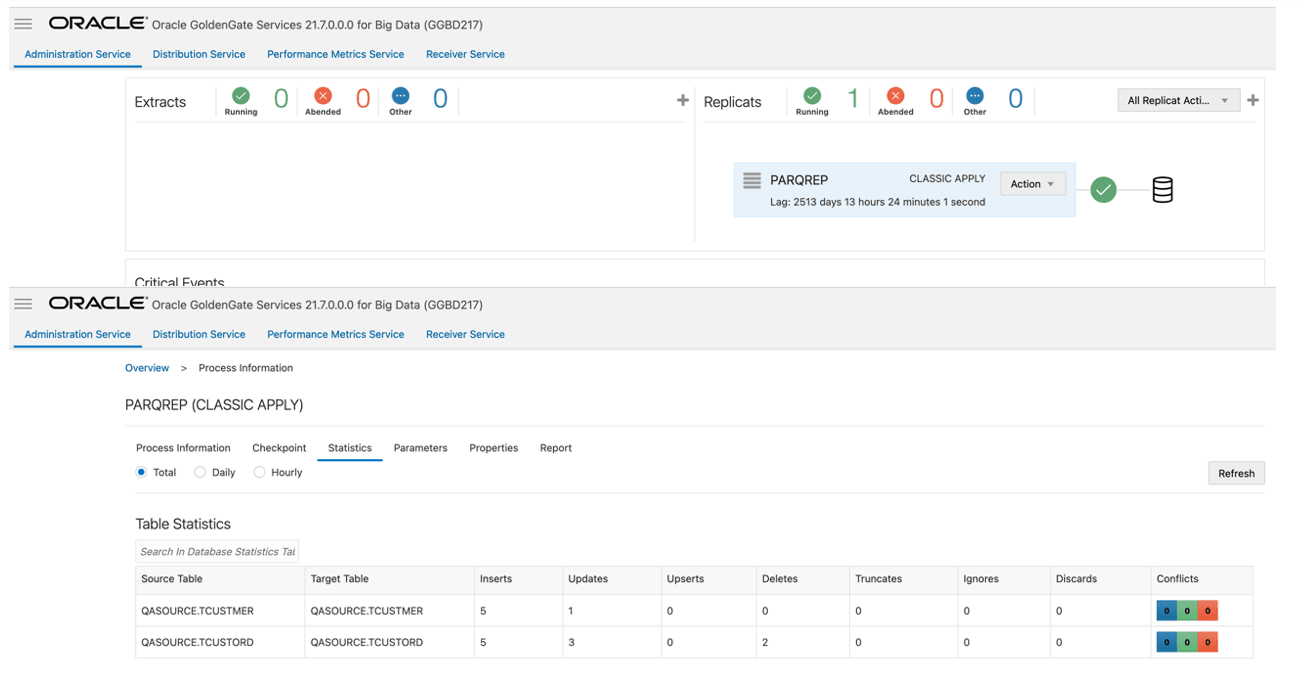1297x691 pixels.
Task: Click blue conflict counter in TCUSTMER row
Action: pos(1166,611)
